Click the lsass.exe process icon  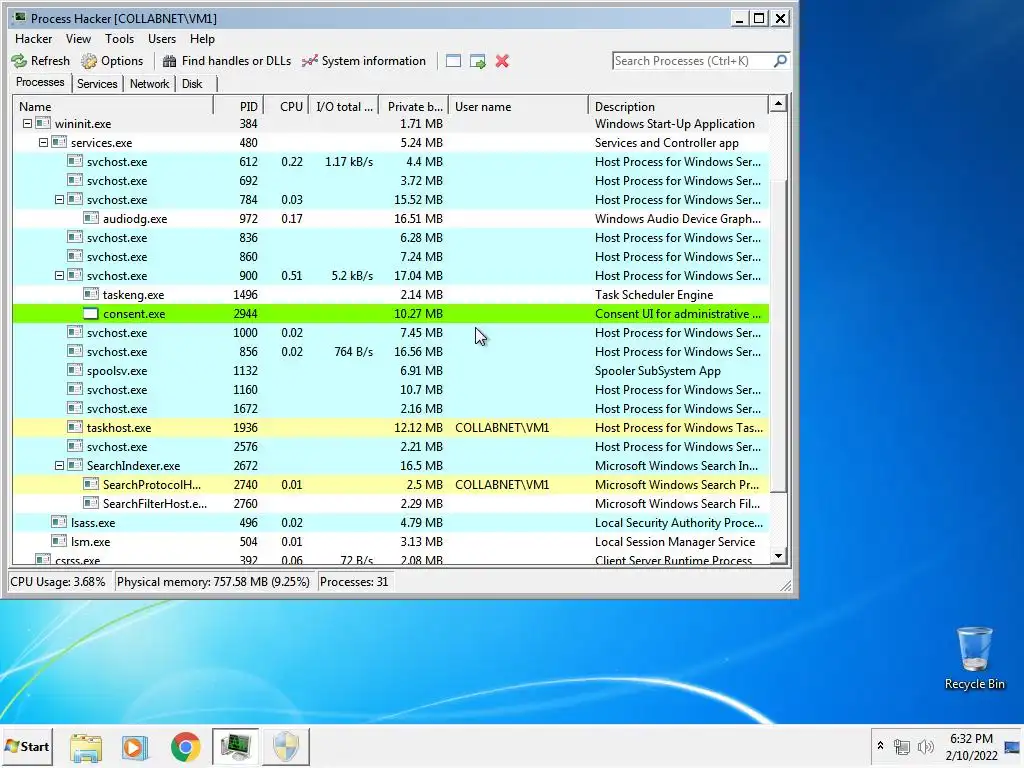59,522
